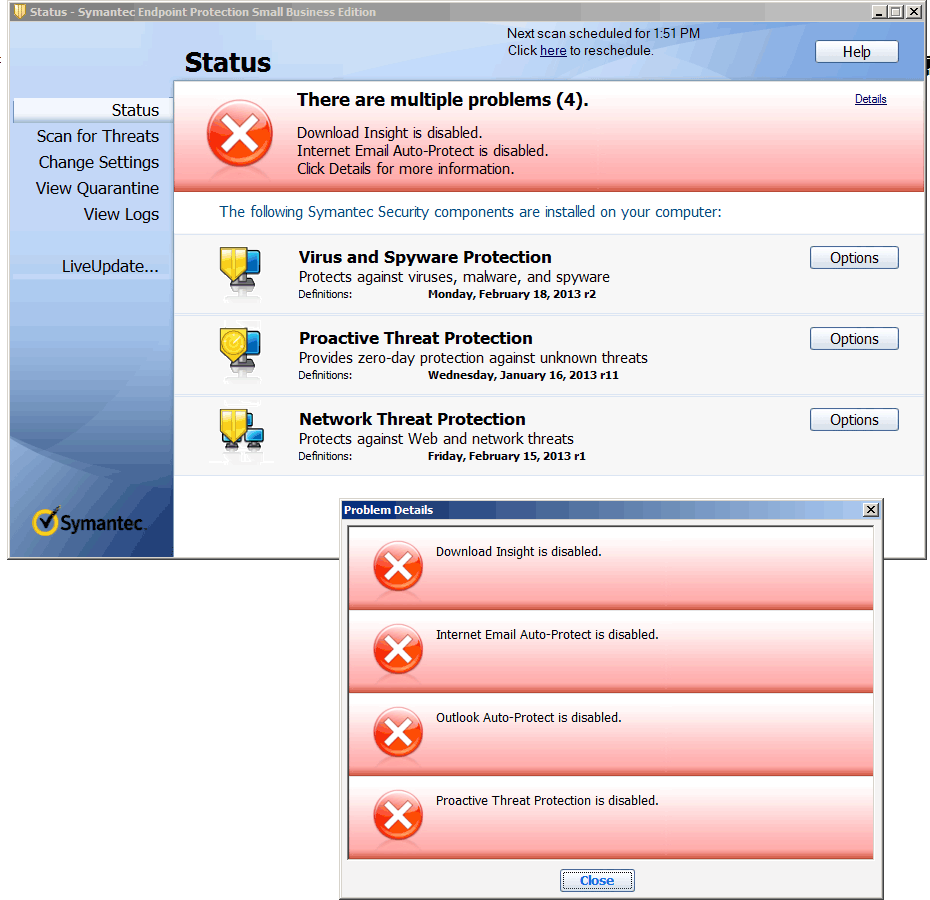Viewport: 930px width, 900px height.
Task: Click the large 'Status' page title
Action: pyautogui.click(x=228, y=63)
